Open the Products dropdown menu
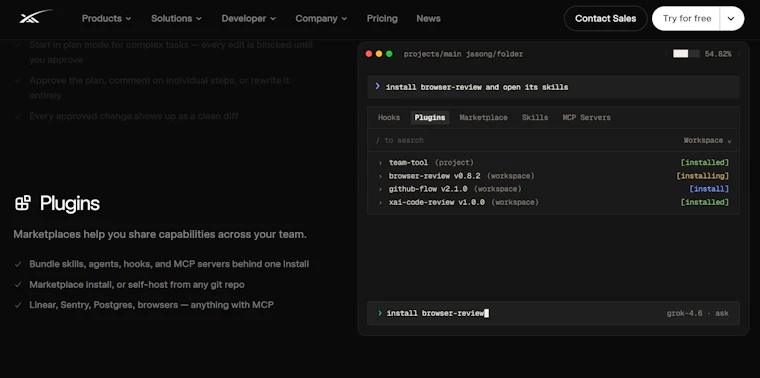 (x=106, y=18)
